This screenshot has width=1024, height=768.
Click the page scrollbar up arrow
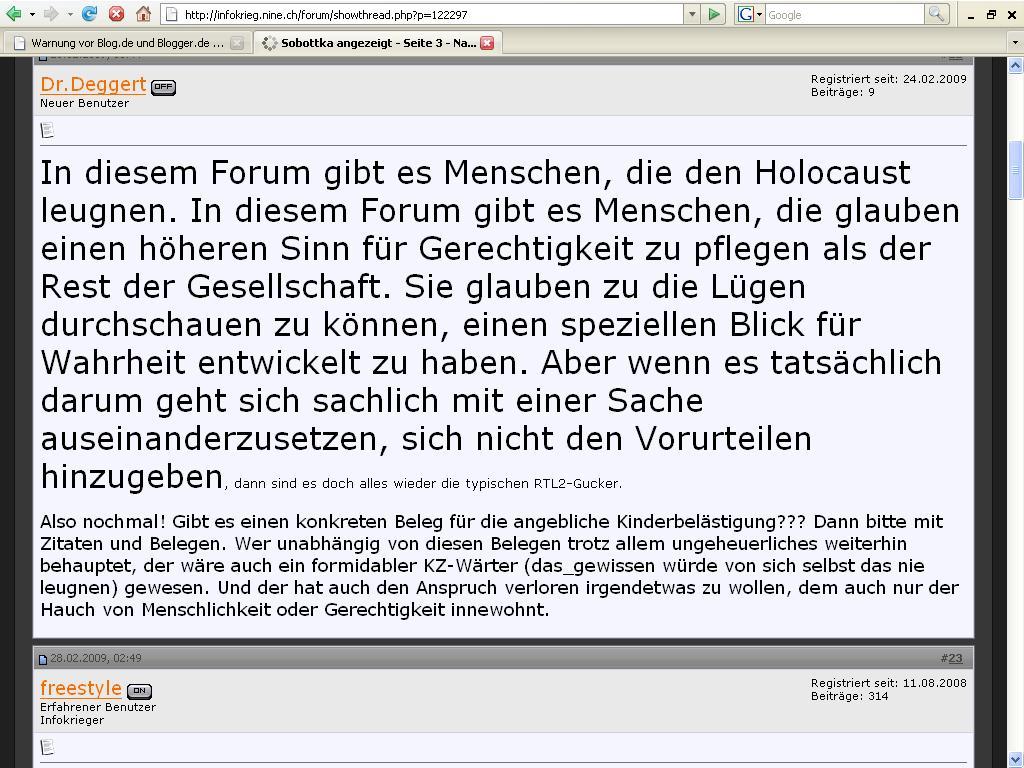tap(1015, 65)
